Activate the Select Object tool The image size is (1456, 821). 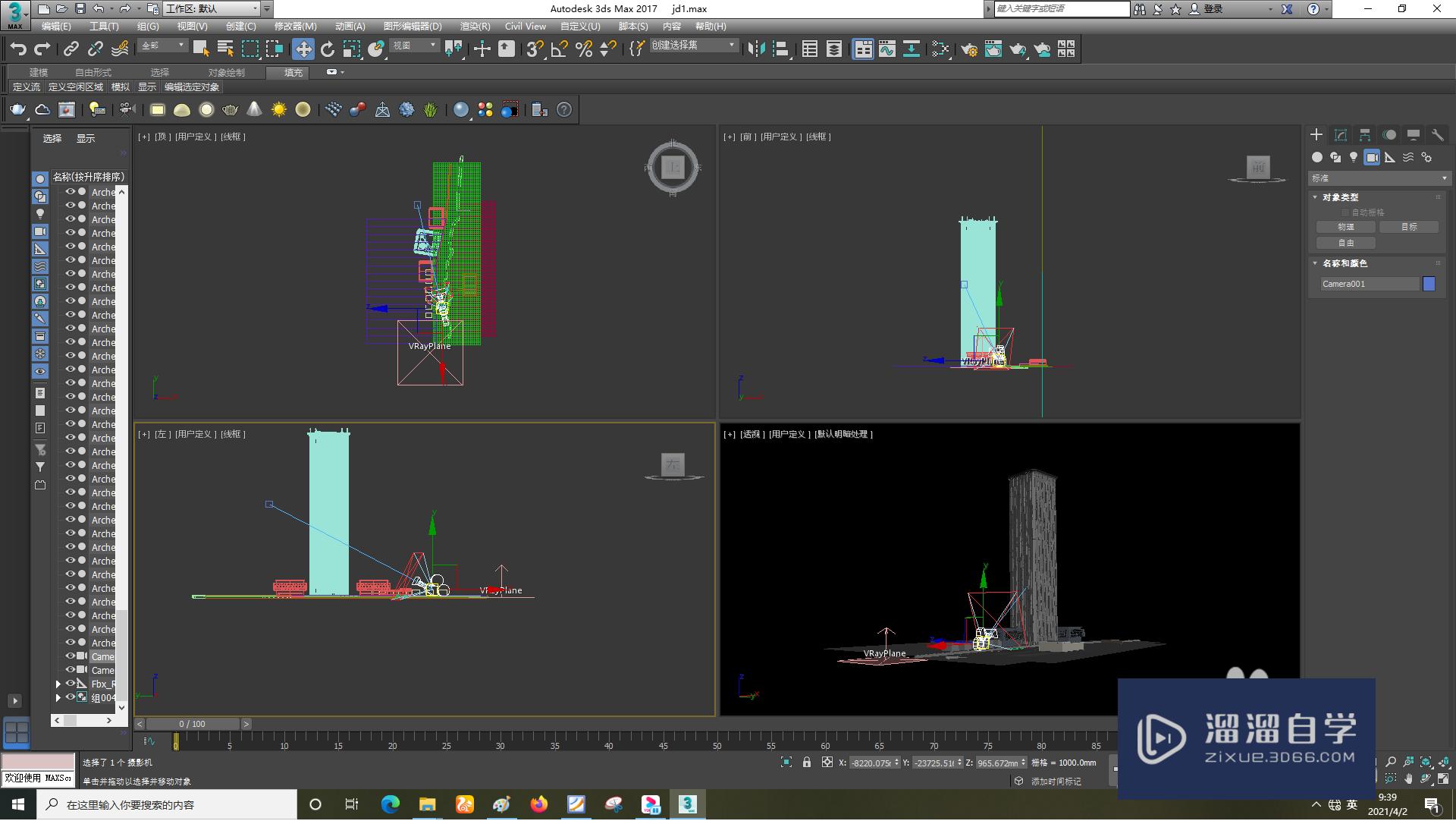pos(201,49)
